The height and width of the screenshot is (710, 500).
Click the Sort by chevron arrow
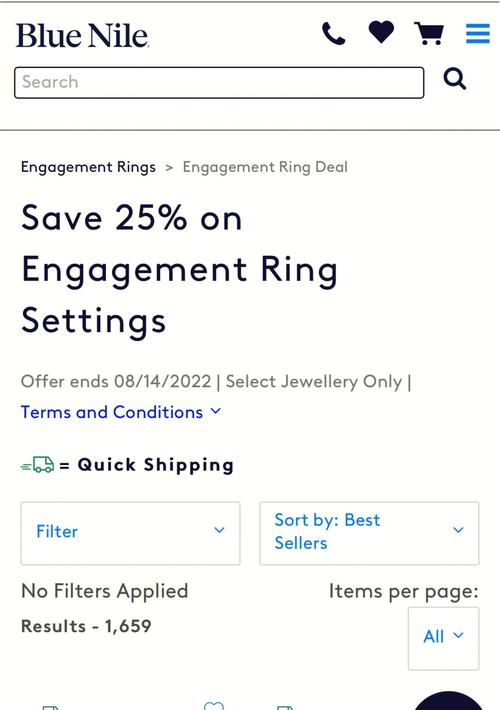pyautogui.click(x=458, y=530)
